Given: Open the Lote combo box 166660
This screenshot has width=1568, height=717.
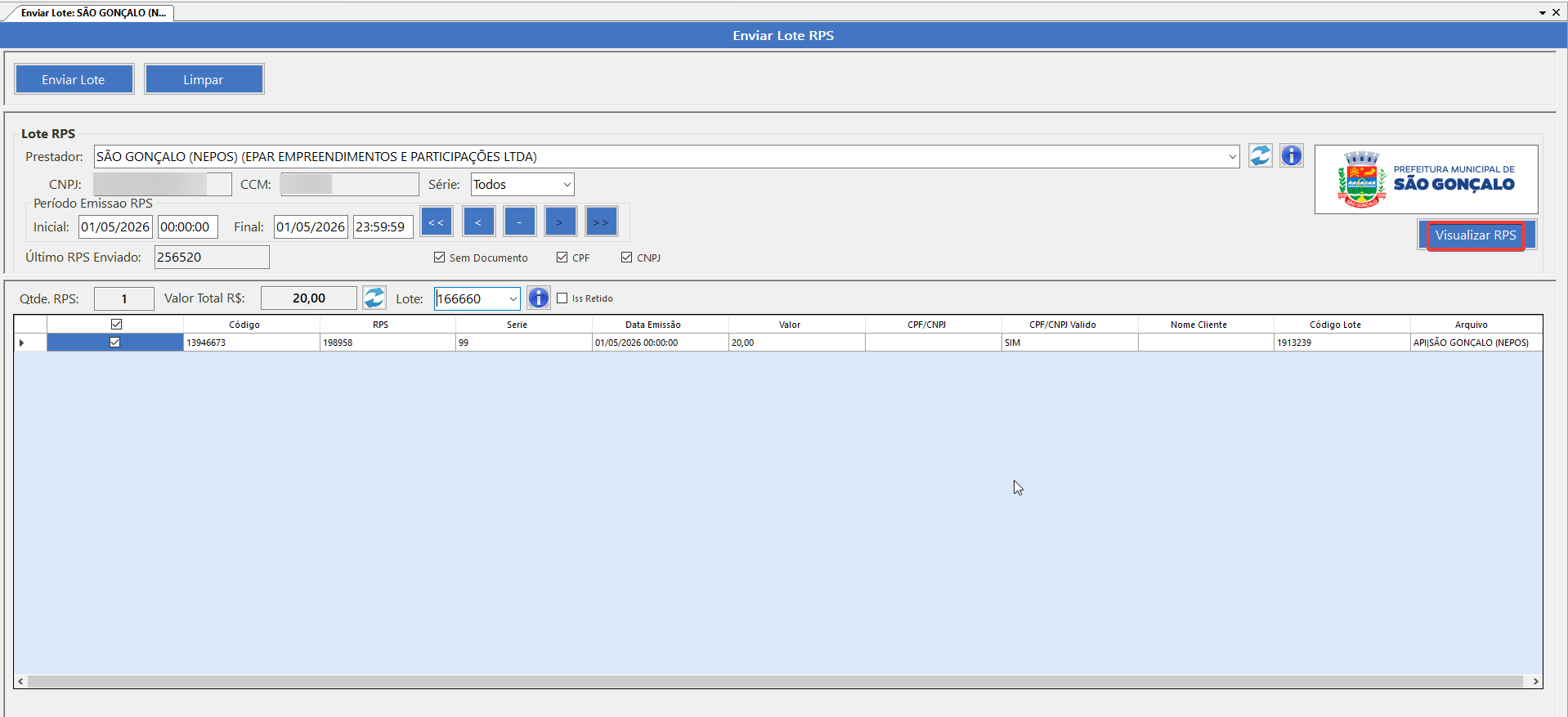Looking at the screenshot, I should click(x=513, y=298).
